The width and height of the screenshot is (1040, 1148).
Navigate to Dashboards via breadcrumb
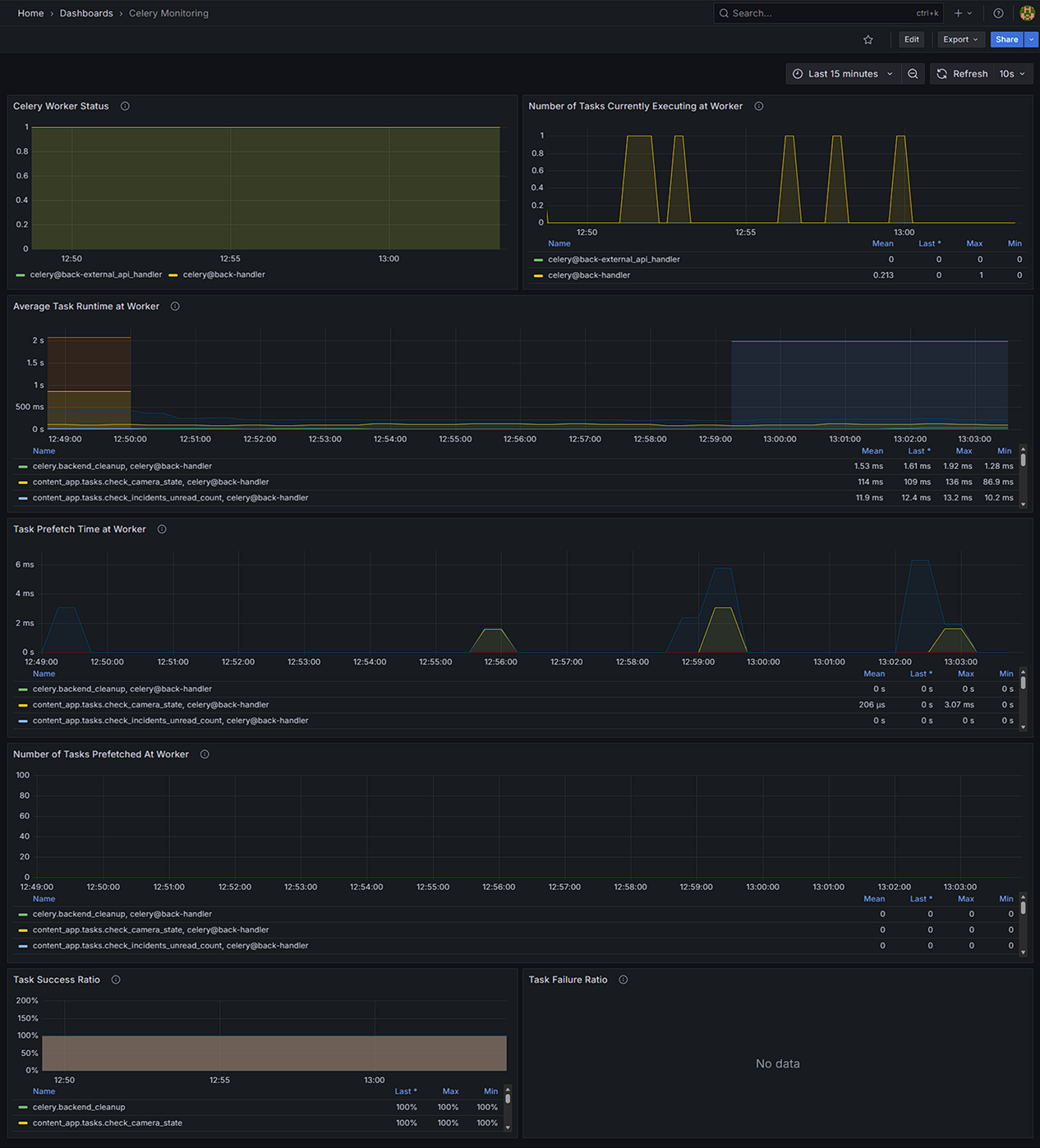point(86,13)
